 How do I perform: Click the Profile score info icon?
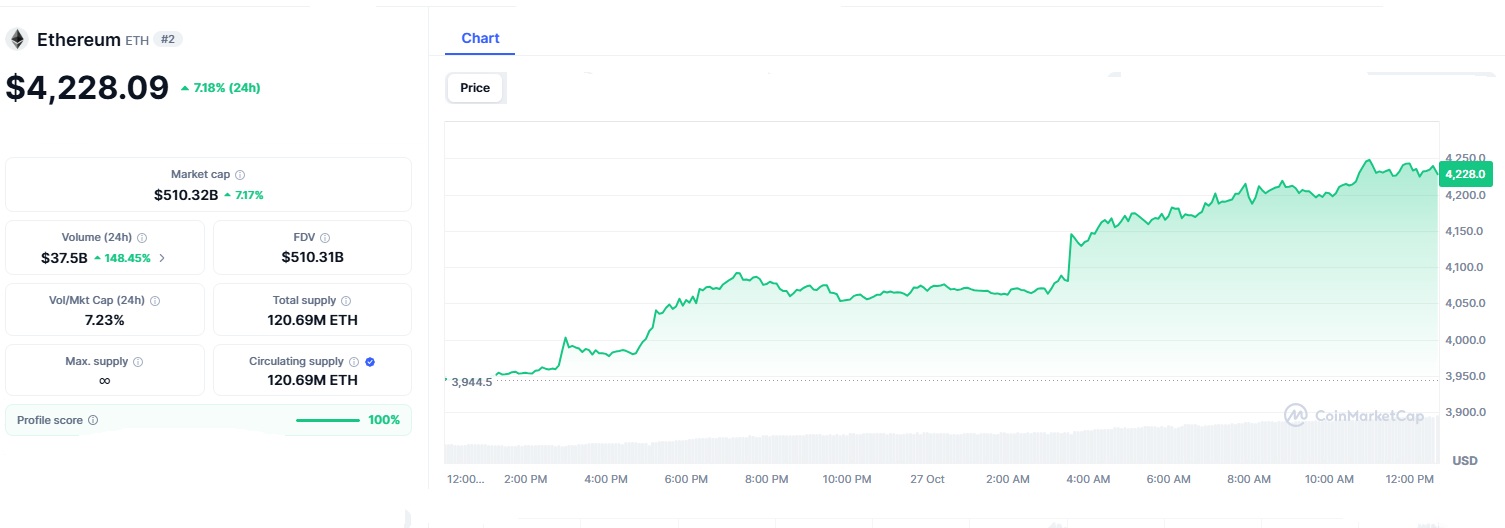point(93,421)
